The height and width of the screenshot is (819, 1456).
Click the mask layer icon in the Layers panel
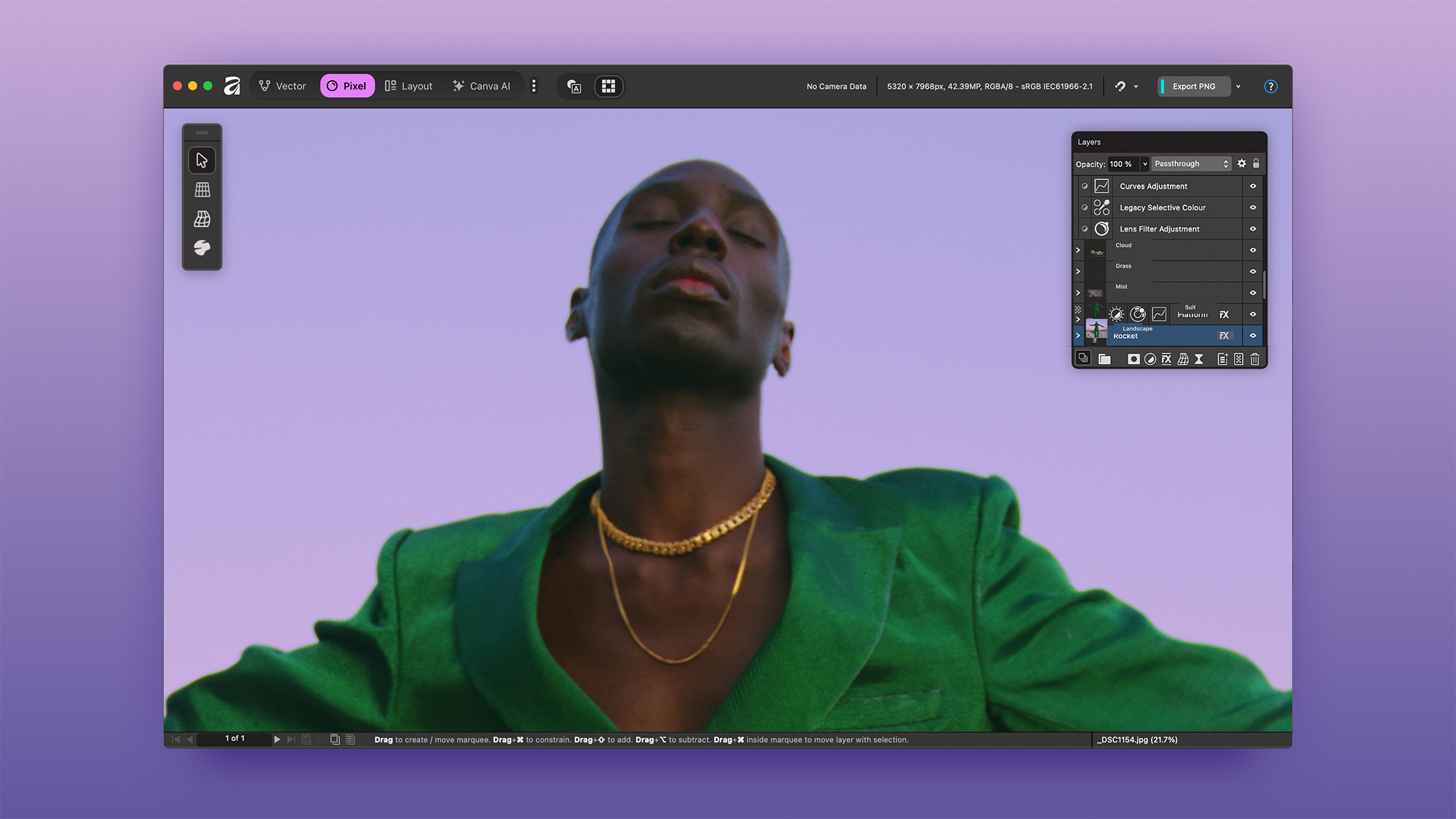coord(1133,359)
